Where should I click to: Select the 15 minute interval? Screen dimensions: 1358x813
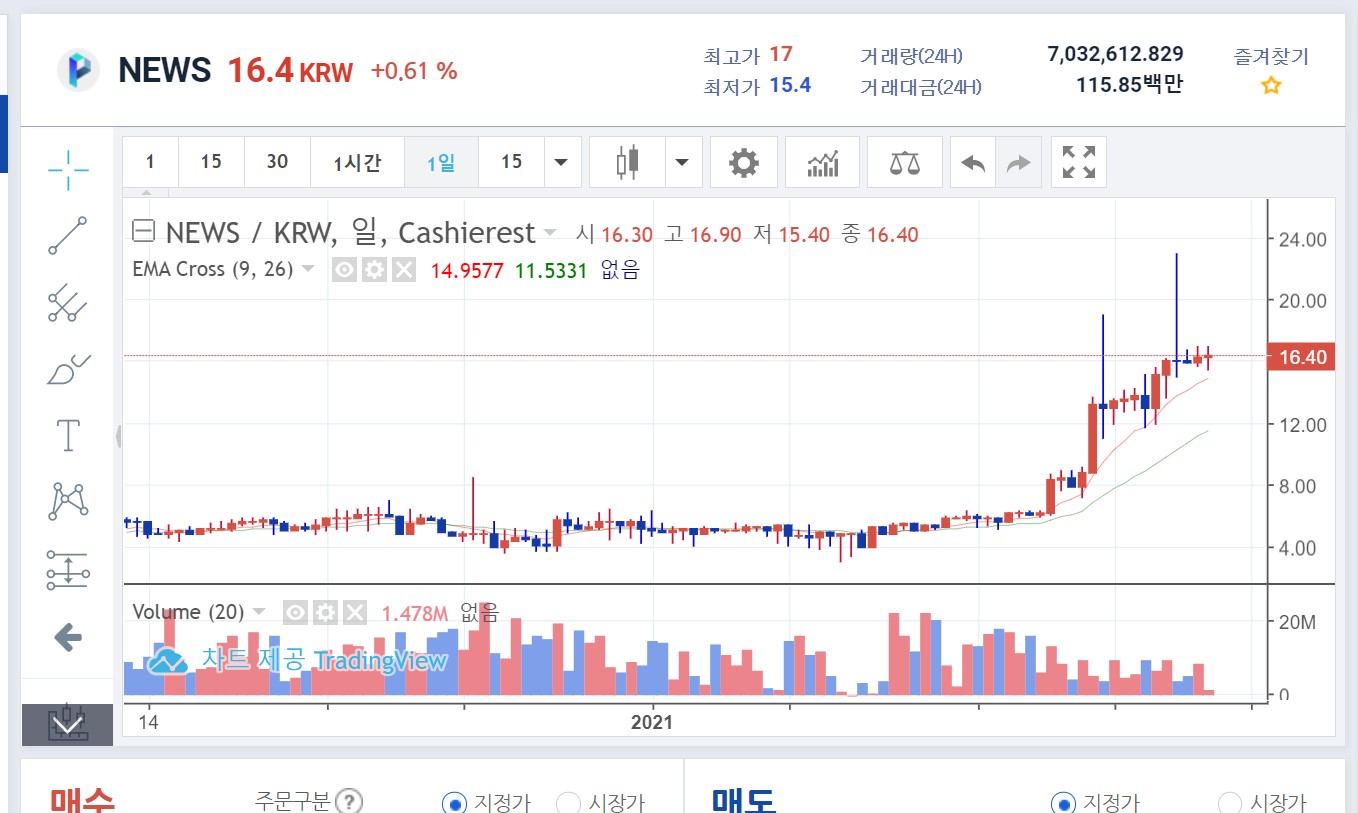click(x=211, y=162)
